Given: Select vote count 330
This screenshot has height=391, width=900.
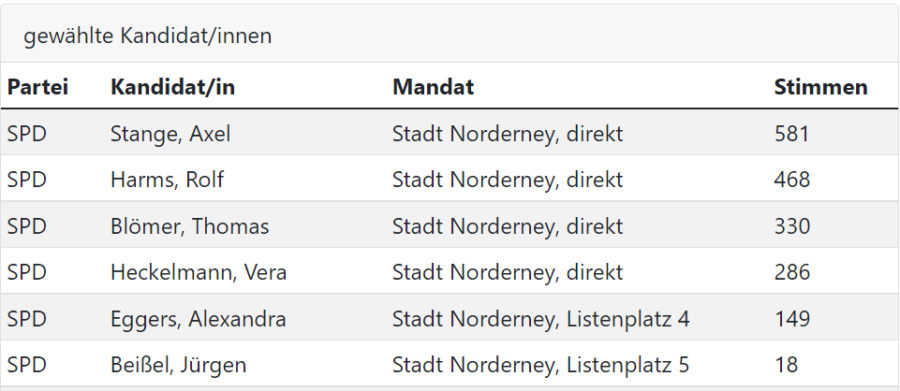Looking at the screenshot, I should (x=792, y=226).
